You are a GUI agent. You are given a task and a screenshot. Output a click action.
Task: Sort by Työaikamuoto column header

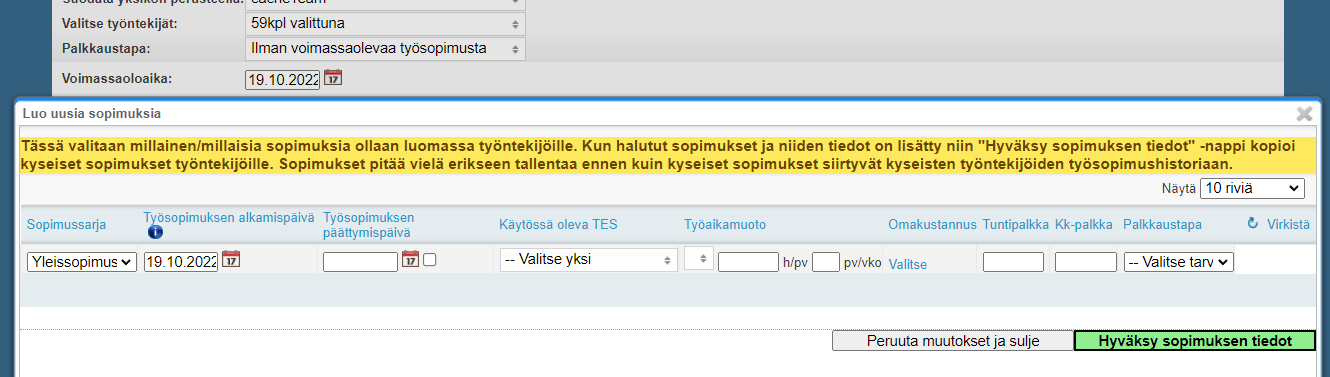(725, 224)
